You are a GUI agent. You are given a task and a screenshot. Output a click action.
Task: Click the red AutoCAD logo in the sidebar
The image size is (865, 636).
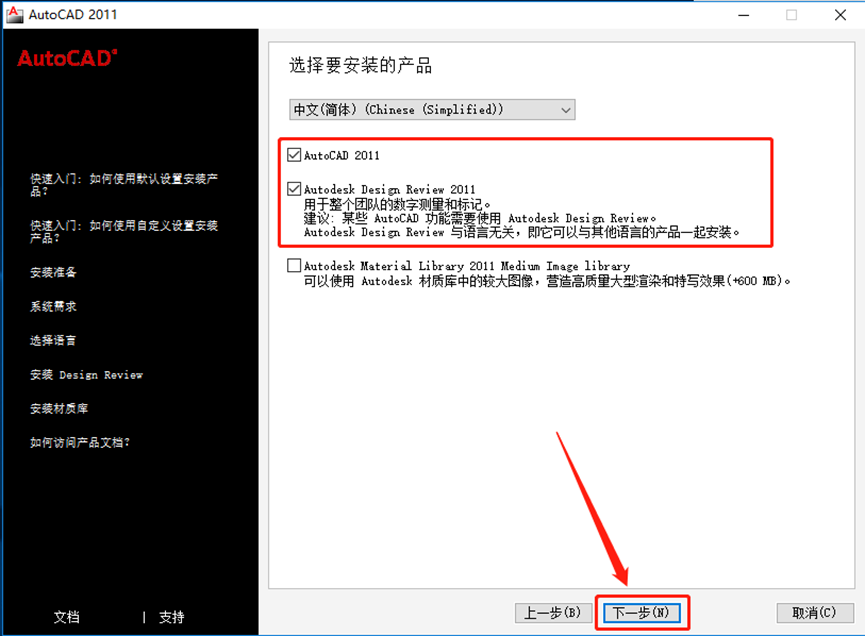coord(65,58)
